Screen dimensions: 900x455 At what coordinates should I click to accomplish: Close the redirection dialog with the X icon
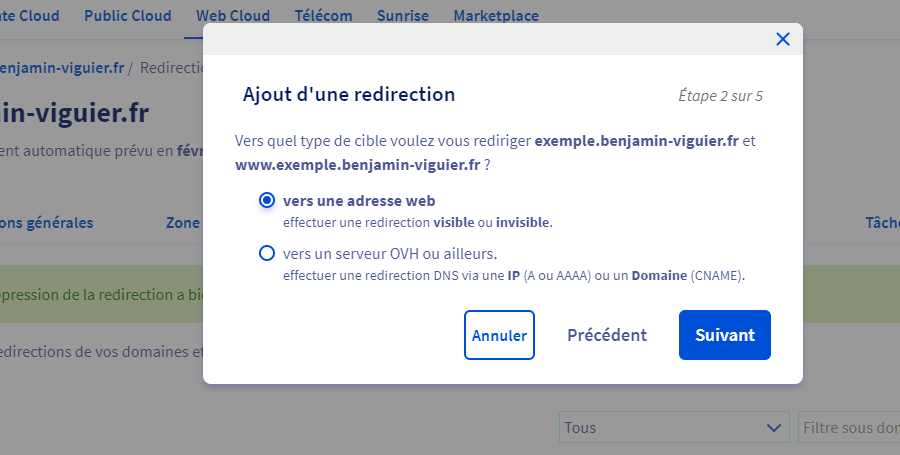click(782, 39)
